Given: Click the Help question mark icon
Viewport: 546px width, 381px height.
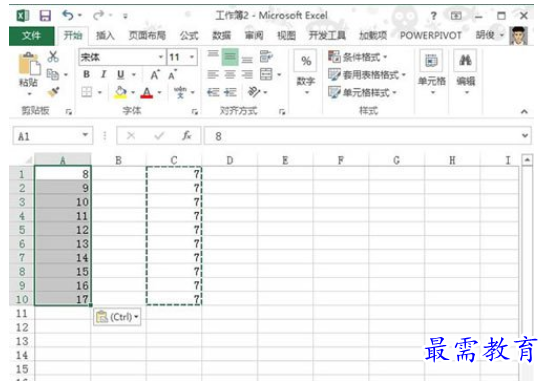Looking at the screenshot, I should click(x=434, y=16).
